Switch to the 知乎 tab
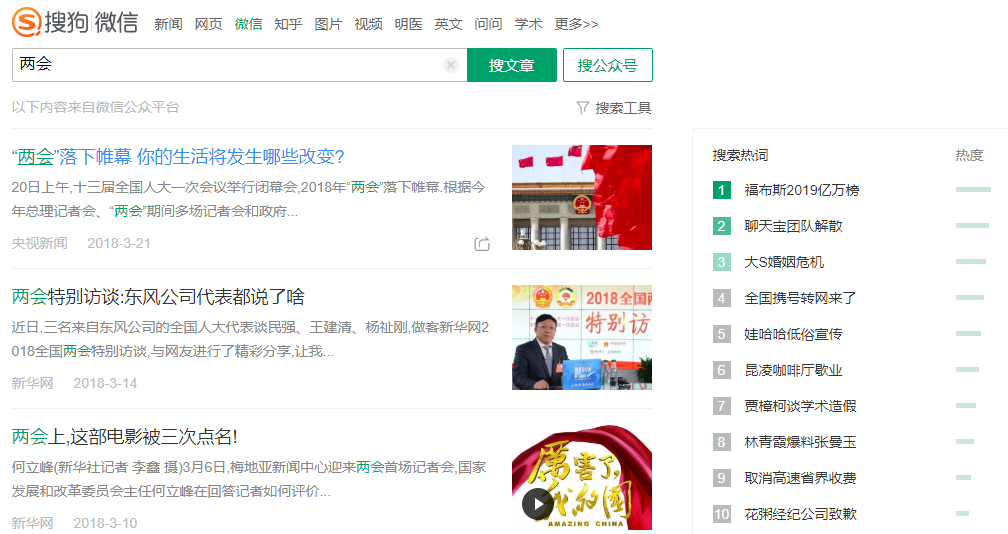 pyautogui.click(x=288, y=24)
